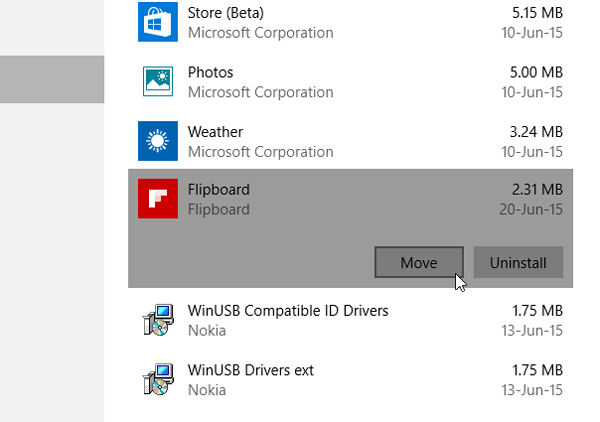Click the Nokia publisher under WinUSB Drivers ext
This screenshot has width=600, height=422.
coord(207,390)
